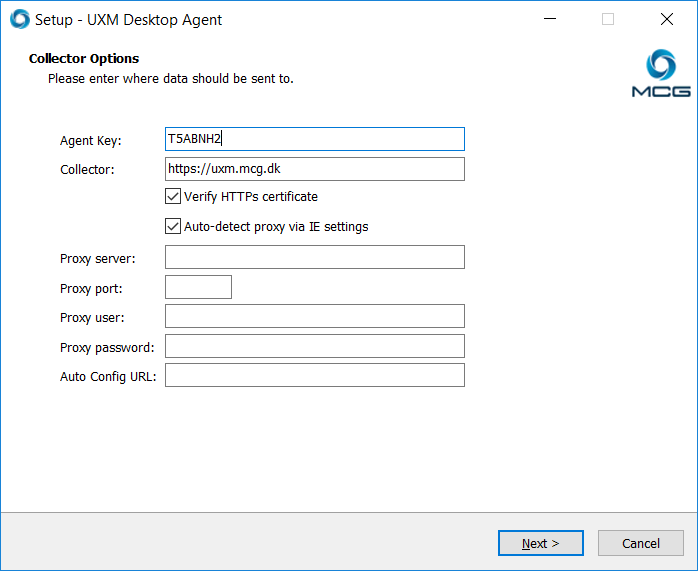The height and width of the screenshot is (571, 698).
Task: Click the Agent Key input field
Action: (x=314, y=139)
